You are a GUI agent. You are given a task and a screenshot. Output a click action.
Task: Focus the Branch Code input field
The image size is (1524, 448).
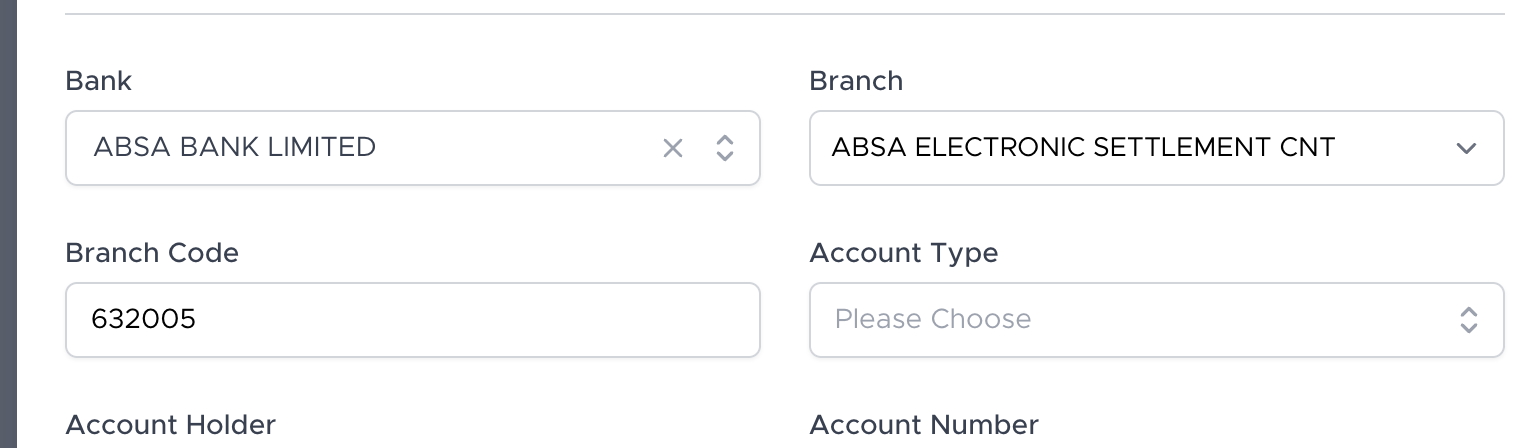[x=450, y=320]
